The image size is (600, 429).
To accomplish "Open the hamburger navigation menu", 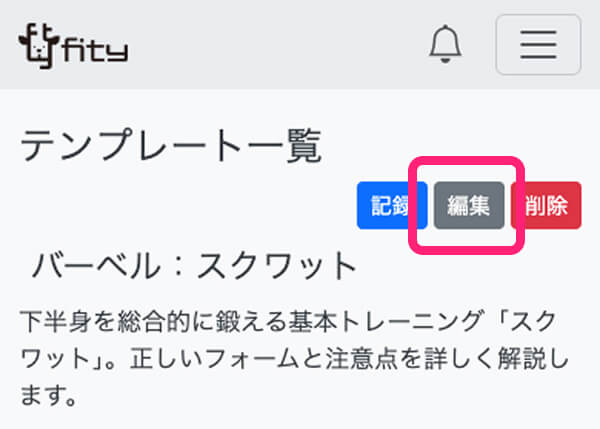I will tap(538, 44).
